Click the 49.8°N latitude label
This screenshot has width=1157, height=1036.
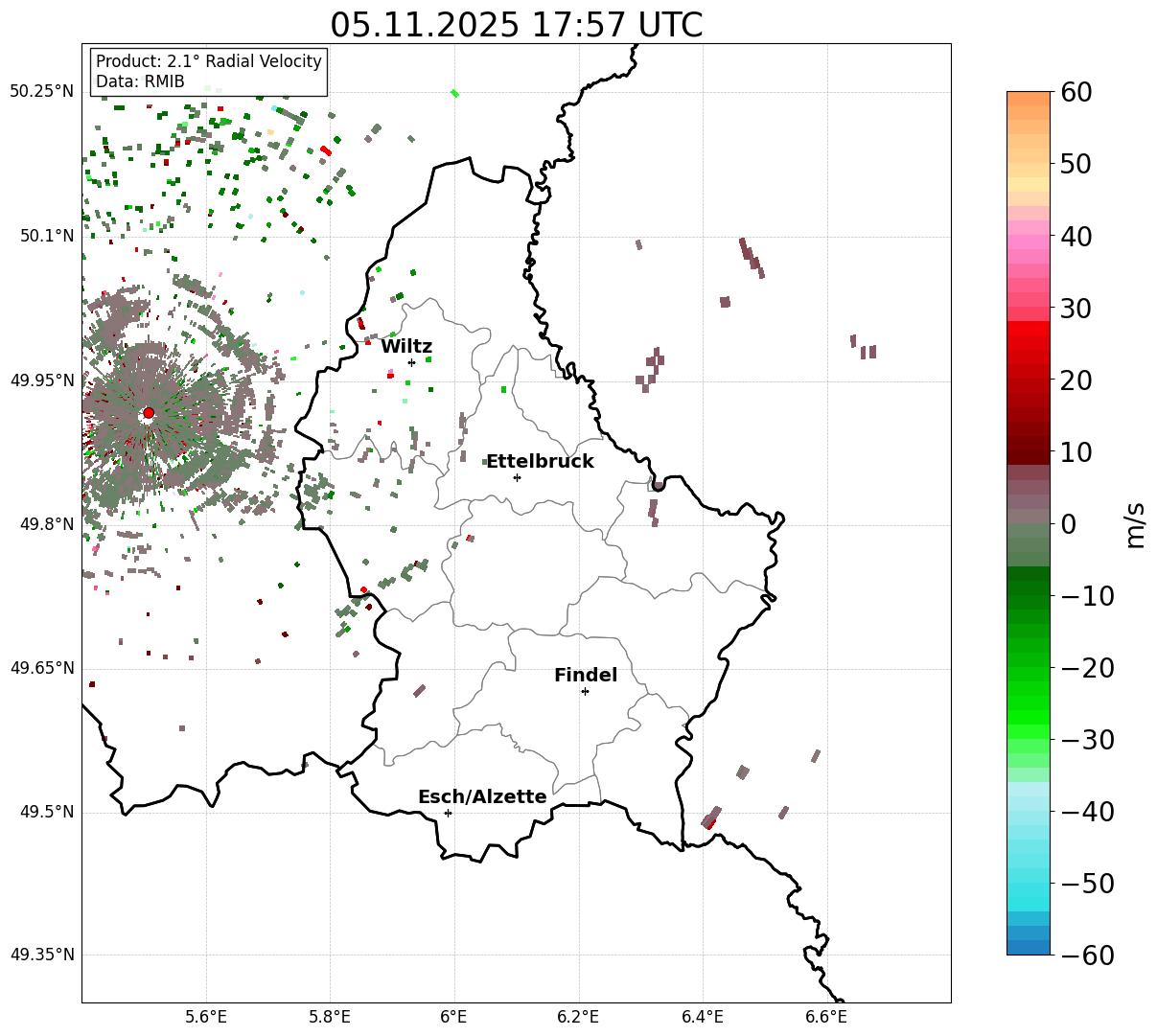point(46,524)
